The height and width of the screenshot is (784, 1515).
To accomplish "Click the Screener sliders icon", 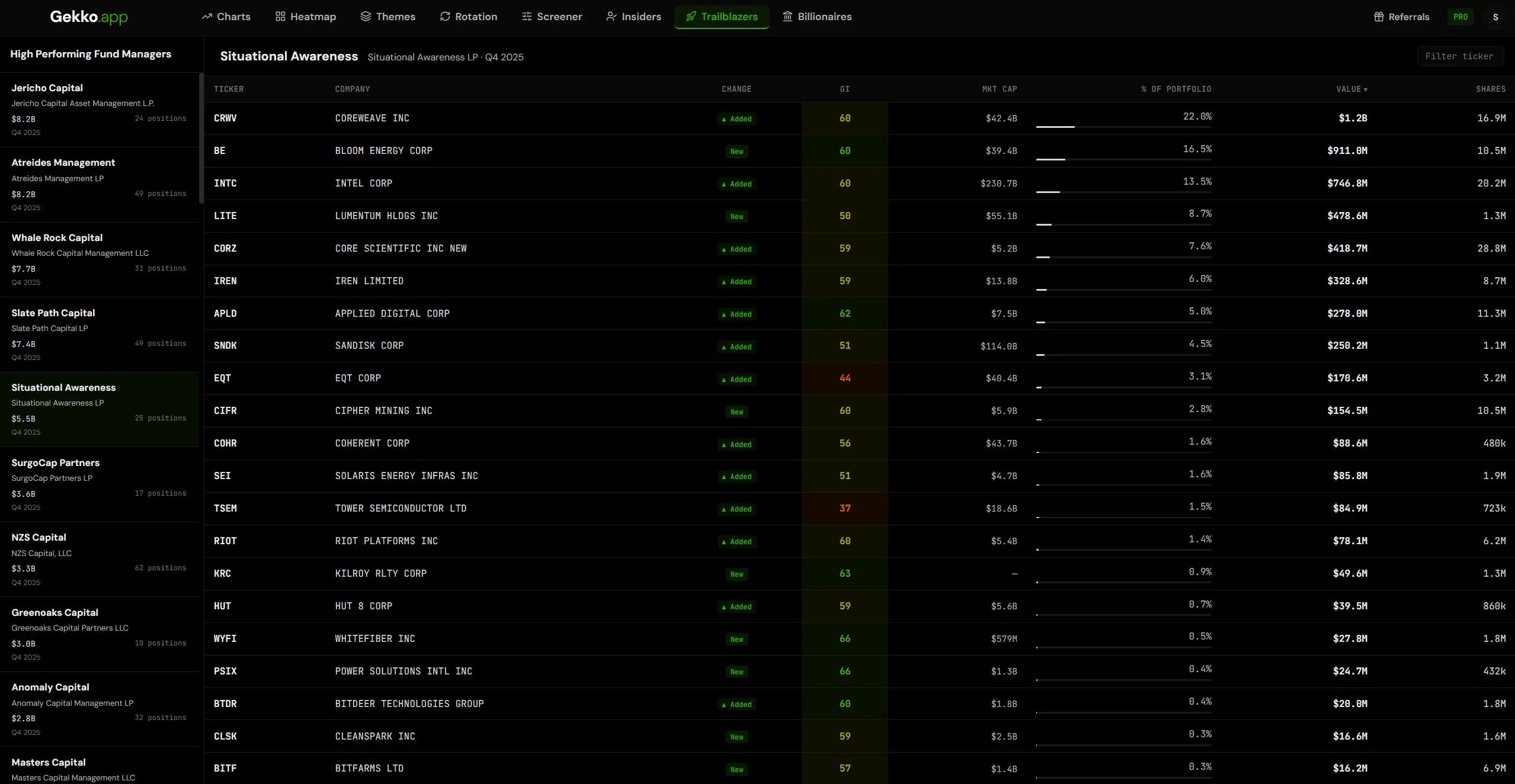I will click(x=527, y=17).
